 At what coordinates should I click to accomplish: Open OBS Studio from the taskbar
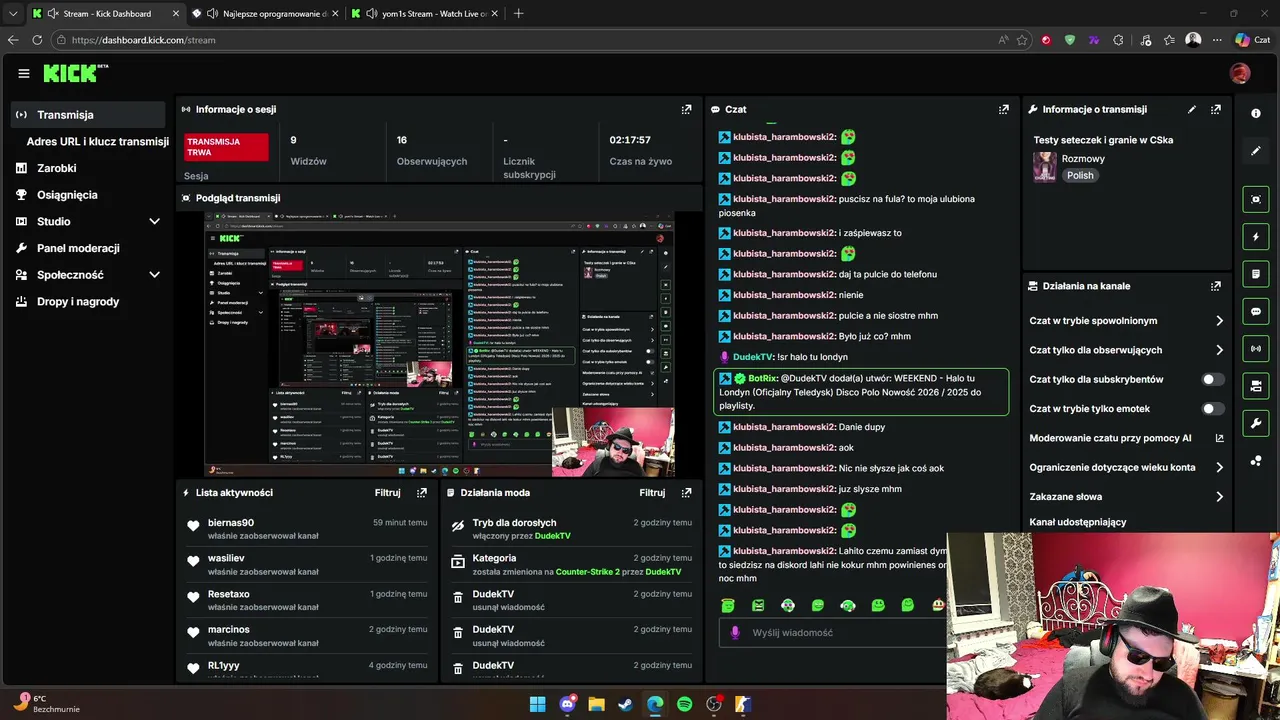(714, 704)
